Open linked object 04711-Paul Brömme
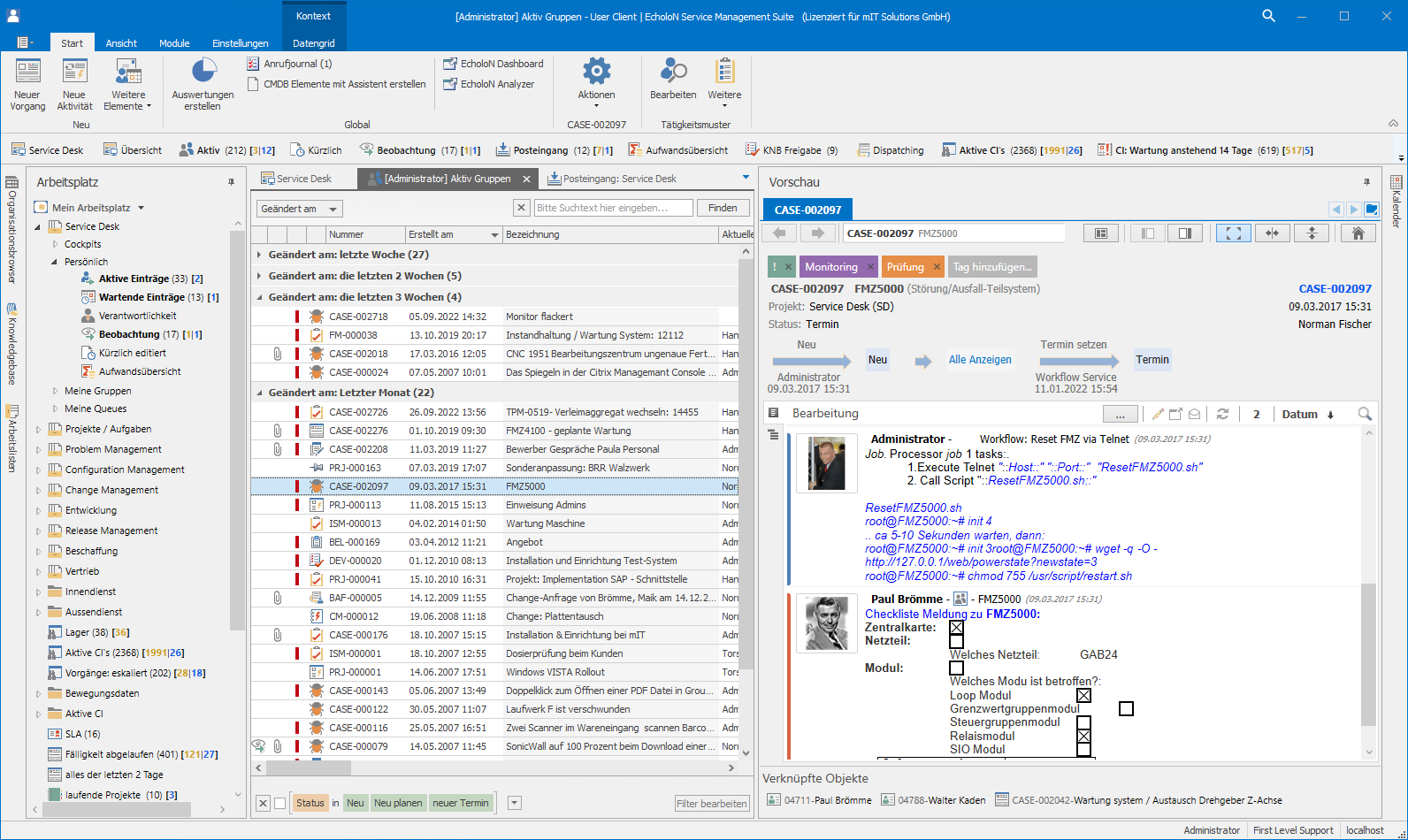Image resolution: width=1408 pixels, height=840 pixels. (820, 800)
